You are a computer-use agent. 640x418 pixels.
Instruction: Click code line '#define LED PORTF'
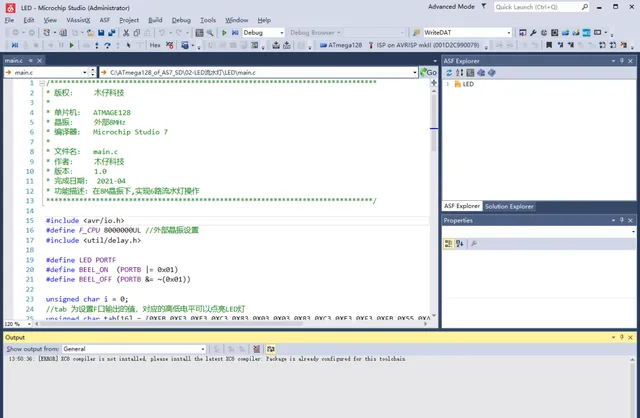pyautogui.click(x=81, y=260)
